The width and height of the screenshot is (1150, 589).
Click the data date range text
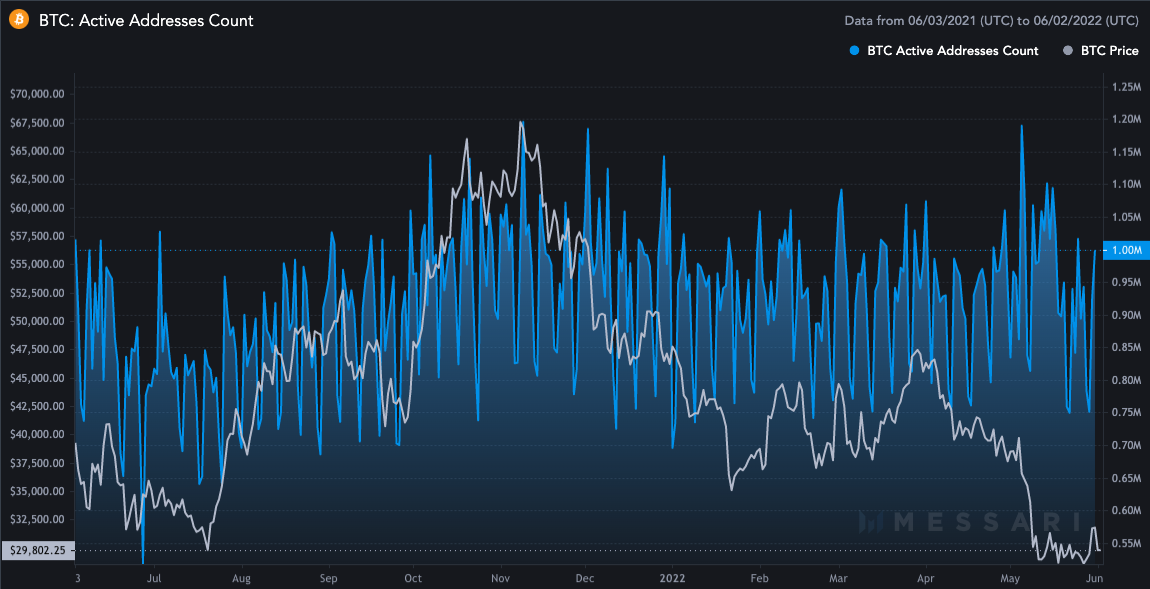[x=992, y=21]
